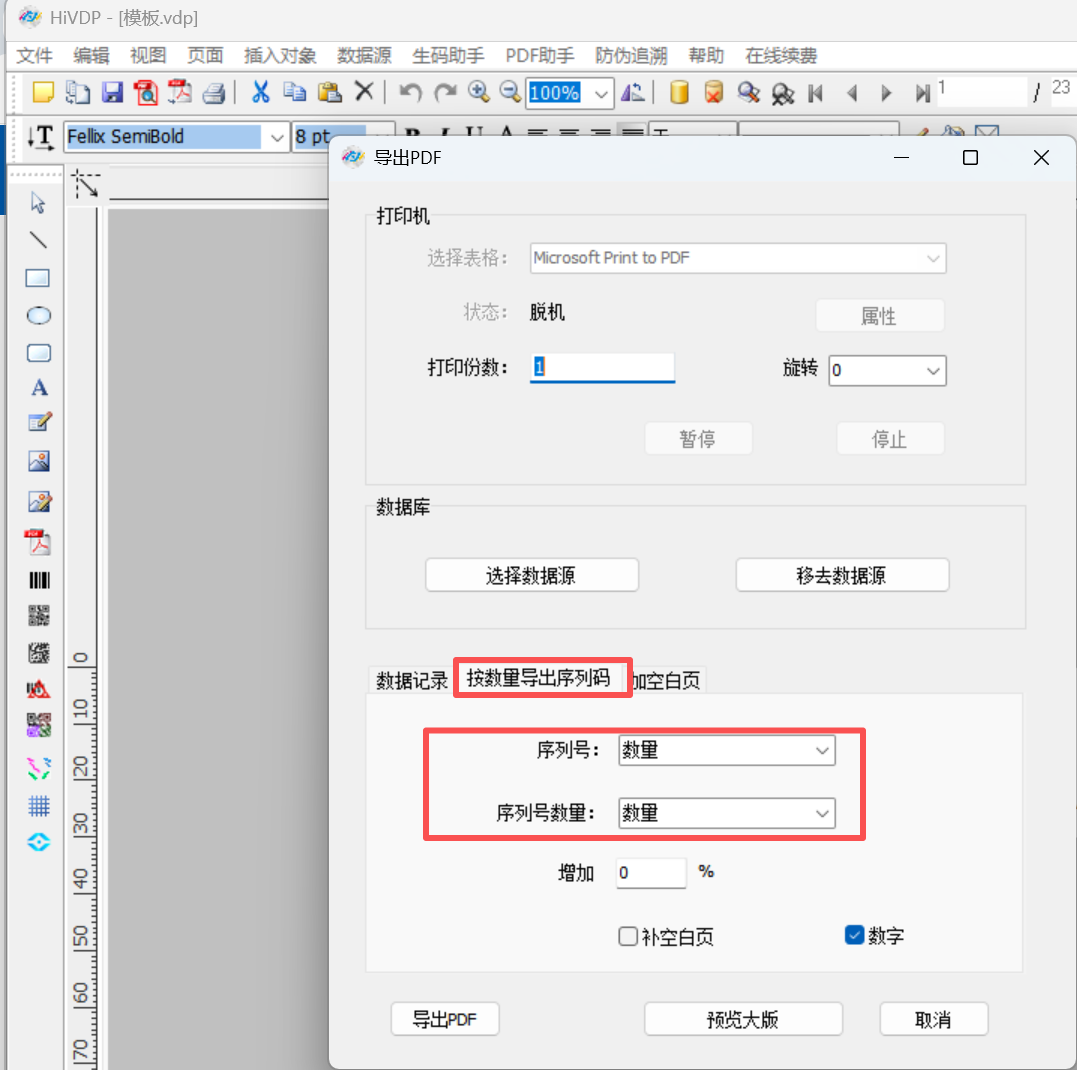Image resolution: width=1077 pixels, height=1070 pixels.
Task: Enable the 补空白页 checkbox
Action: 628,937
